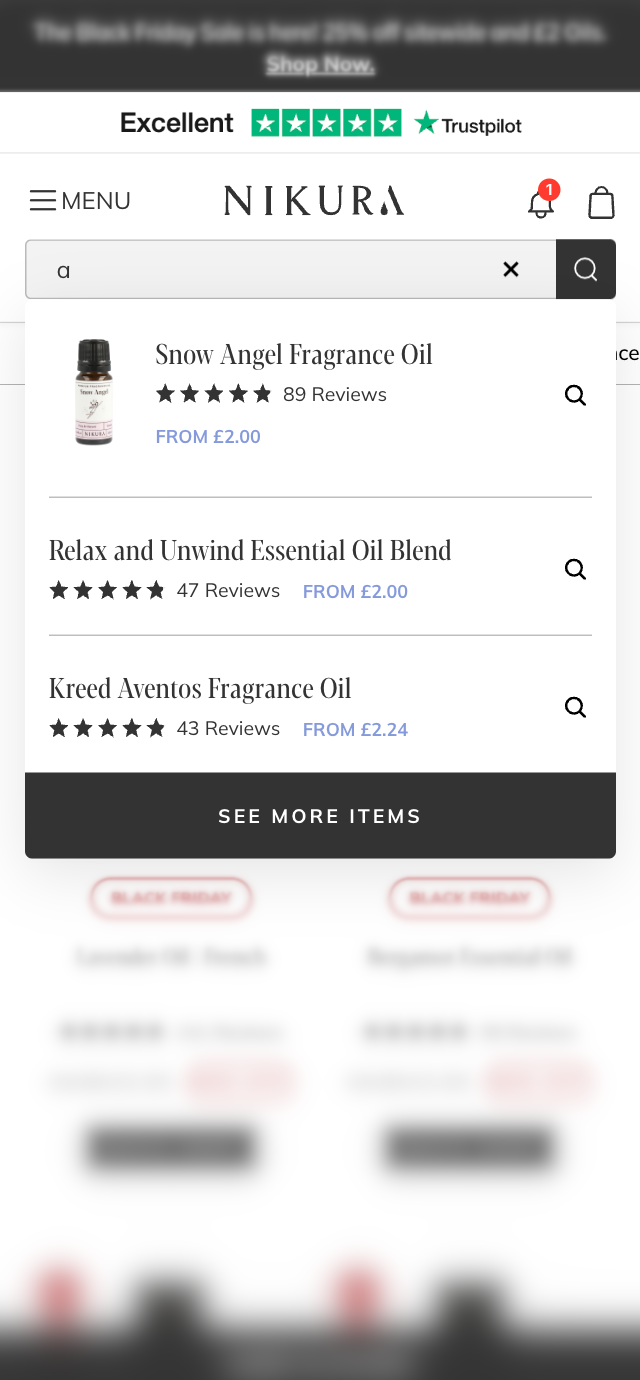Focus the search input field
640x1380 pixels.
pyautogui.click(x=270, y=269)
